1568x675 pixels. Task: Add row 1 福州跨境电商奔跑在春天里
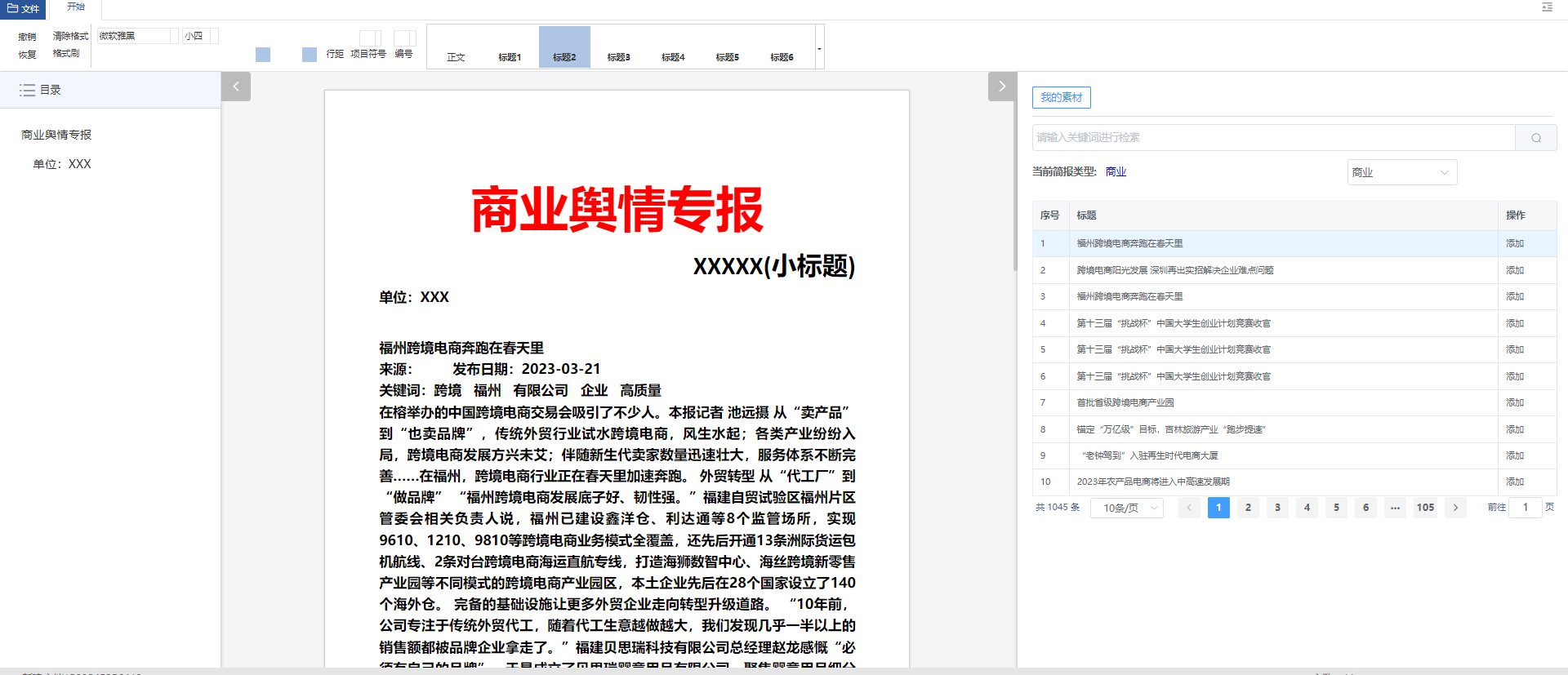(x=1515, y=243)
